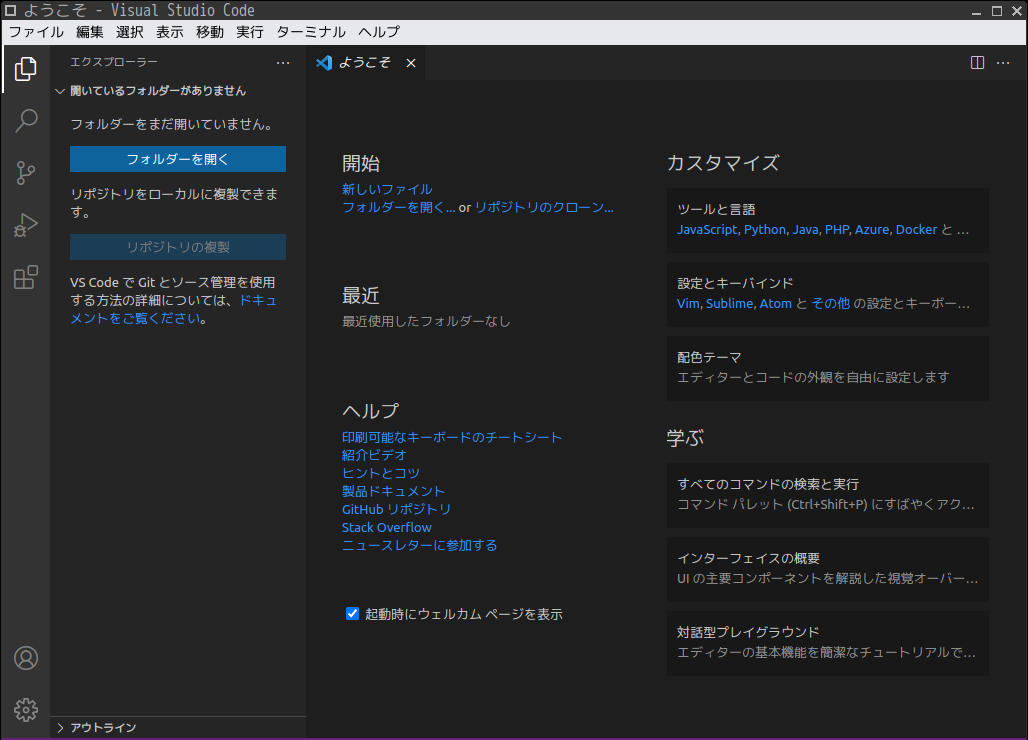
Task: Open ヒントとコツ link
Action: click(x=380, y=473)
